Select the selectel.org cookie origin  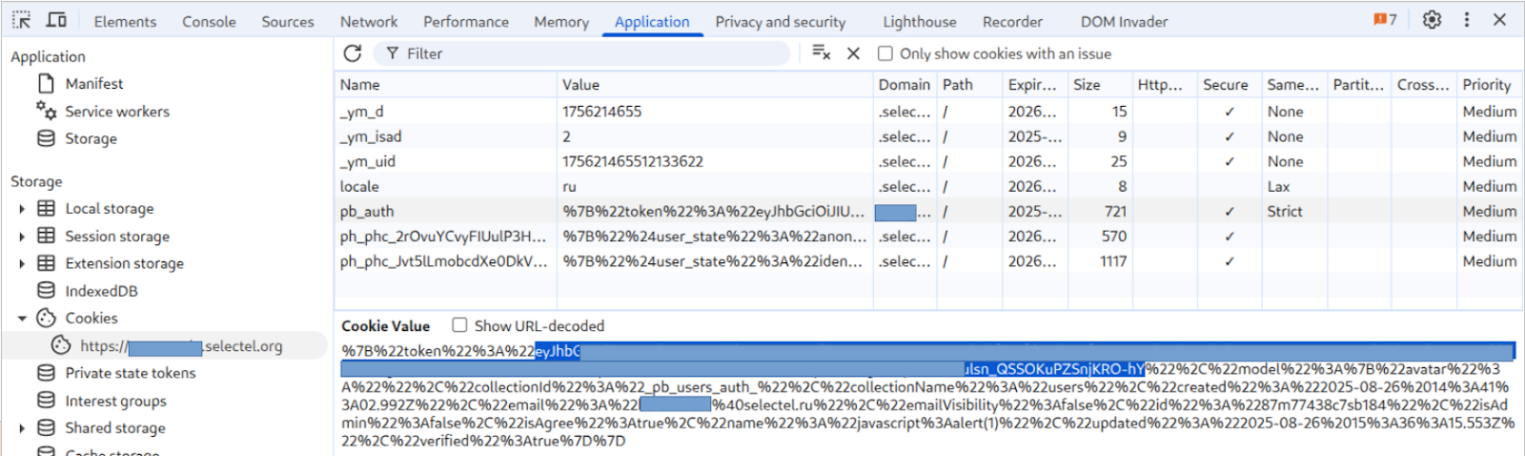coord(180,346)
